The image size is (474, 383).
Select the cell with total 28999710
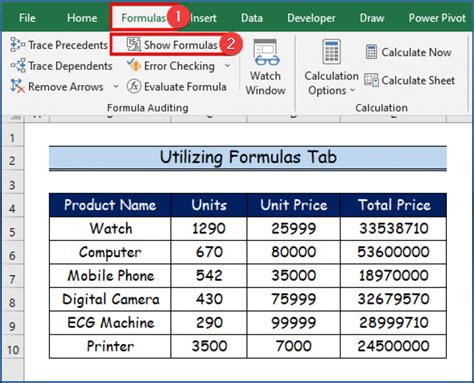pos(394,323)
